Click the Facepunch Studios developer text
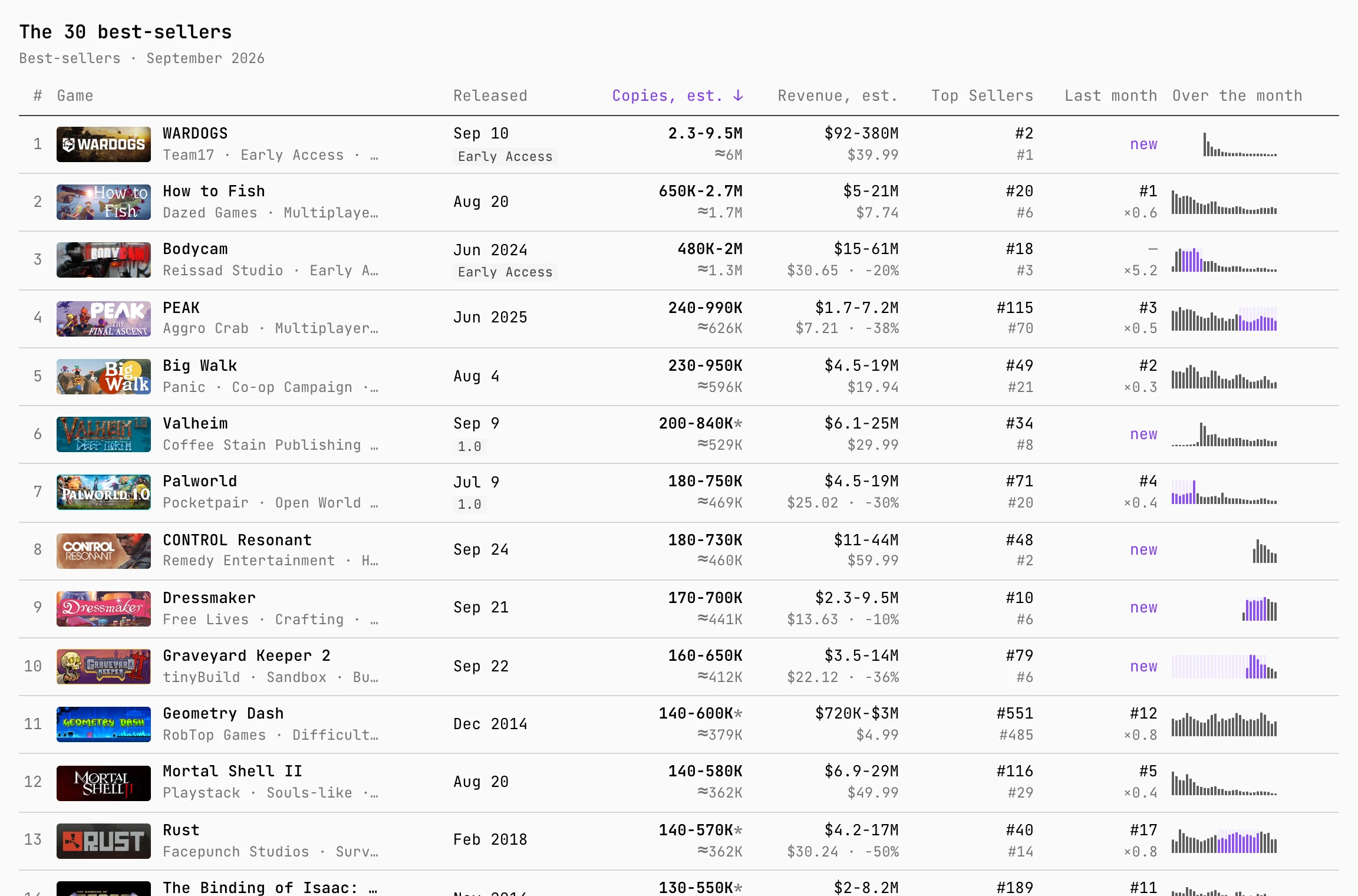Image resolution: width=1358 pixels, height=896 pixels. 236,851
